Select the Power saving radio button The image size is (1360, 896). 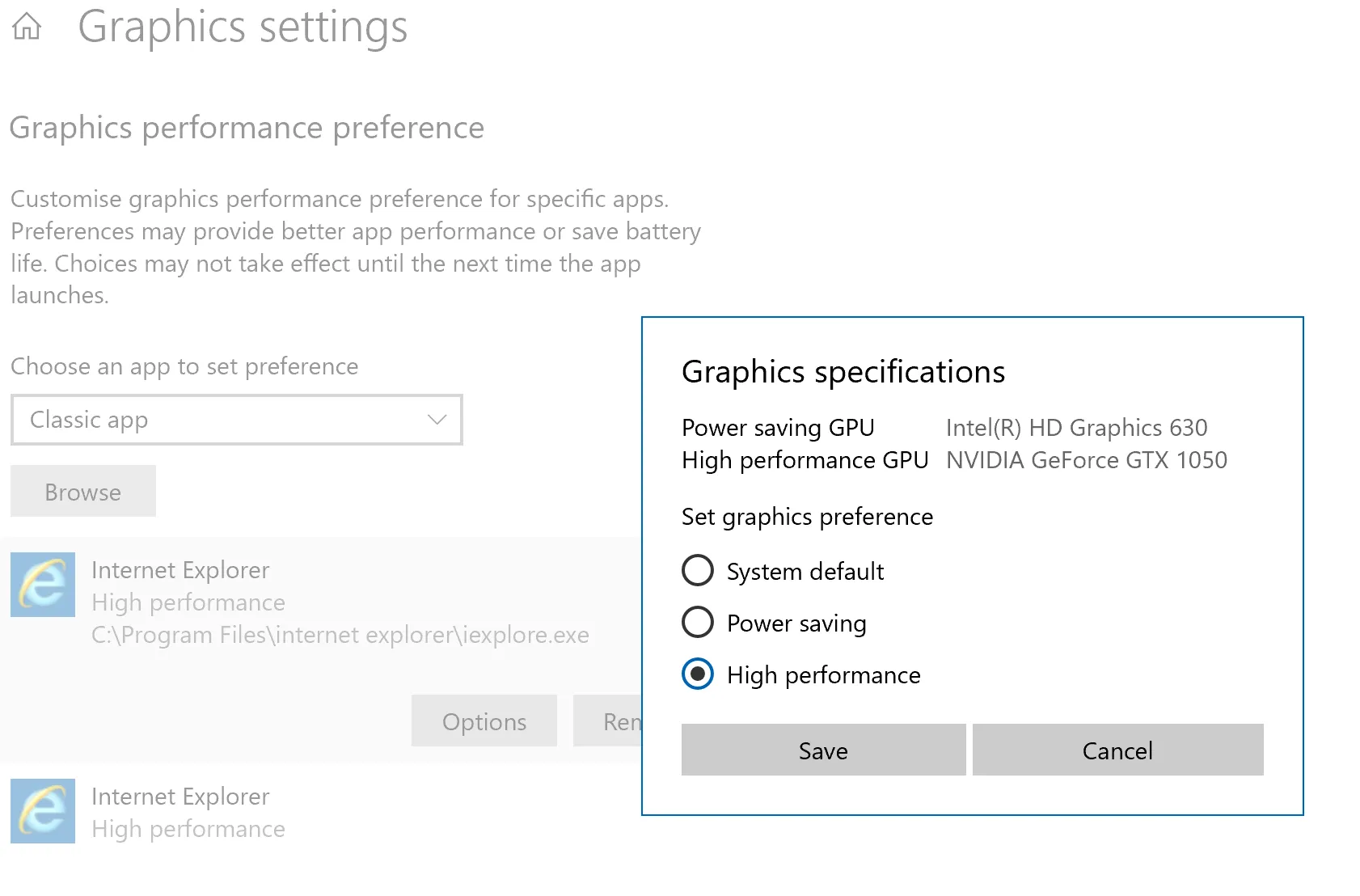(x=698, y=623)
